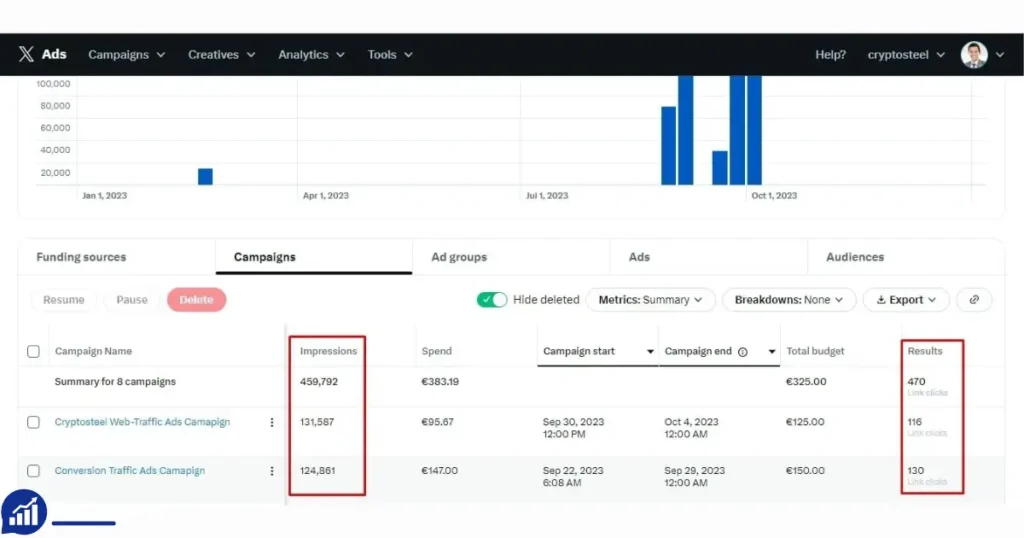
Task: Open Cryptosteel Web-Traffic Ads Camapign link
Action: [x=142, y=422]
